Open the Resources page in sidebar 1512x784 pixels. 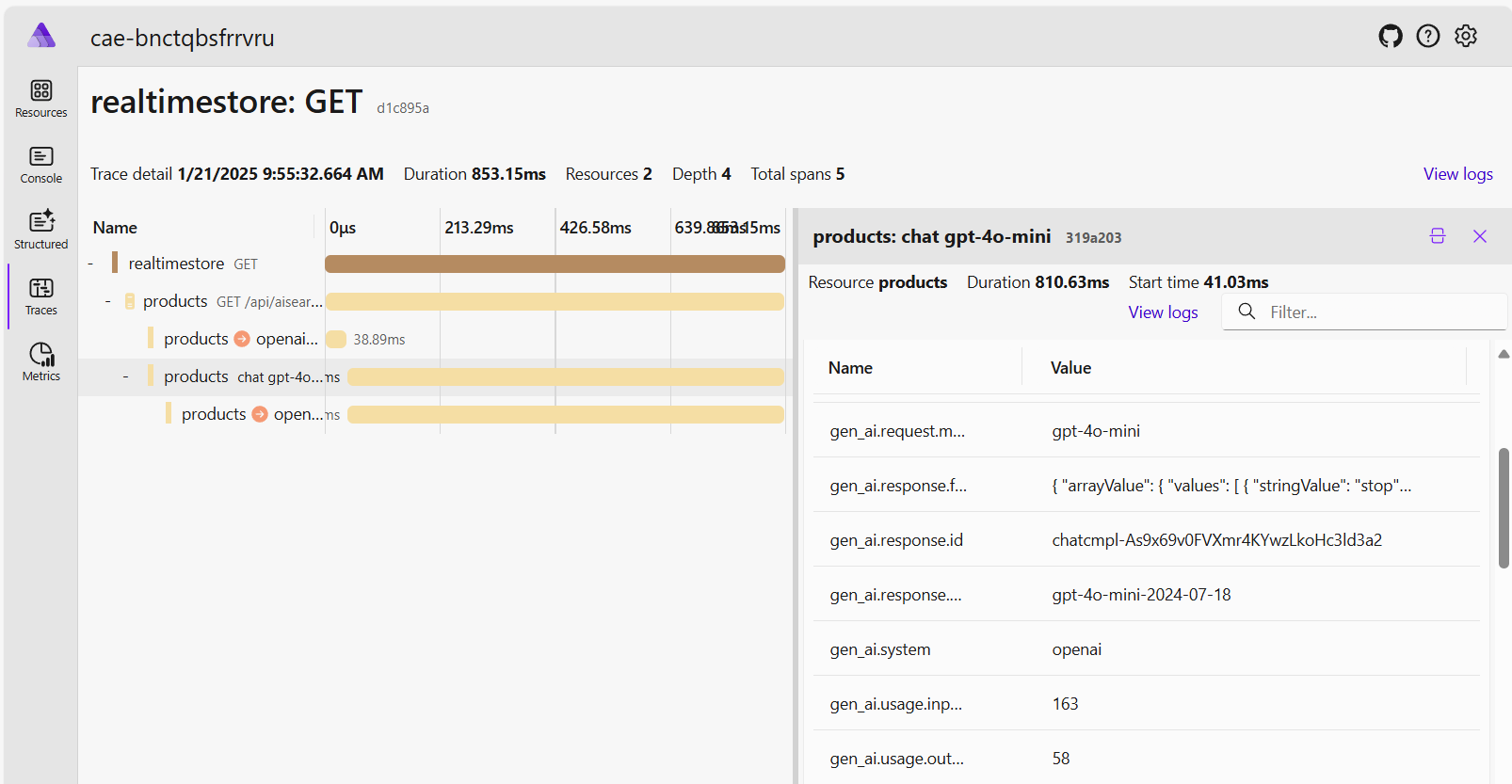[40, 99]
